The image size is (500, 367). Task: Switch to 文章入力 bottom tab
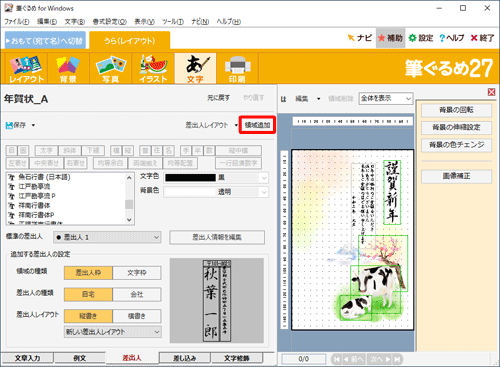pyautogui.click(x=27, y=358)
